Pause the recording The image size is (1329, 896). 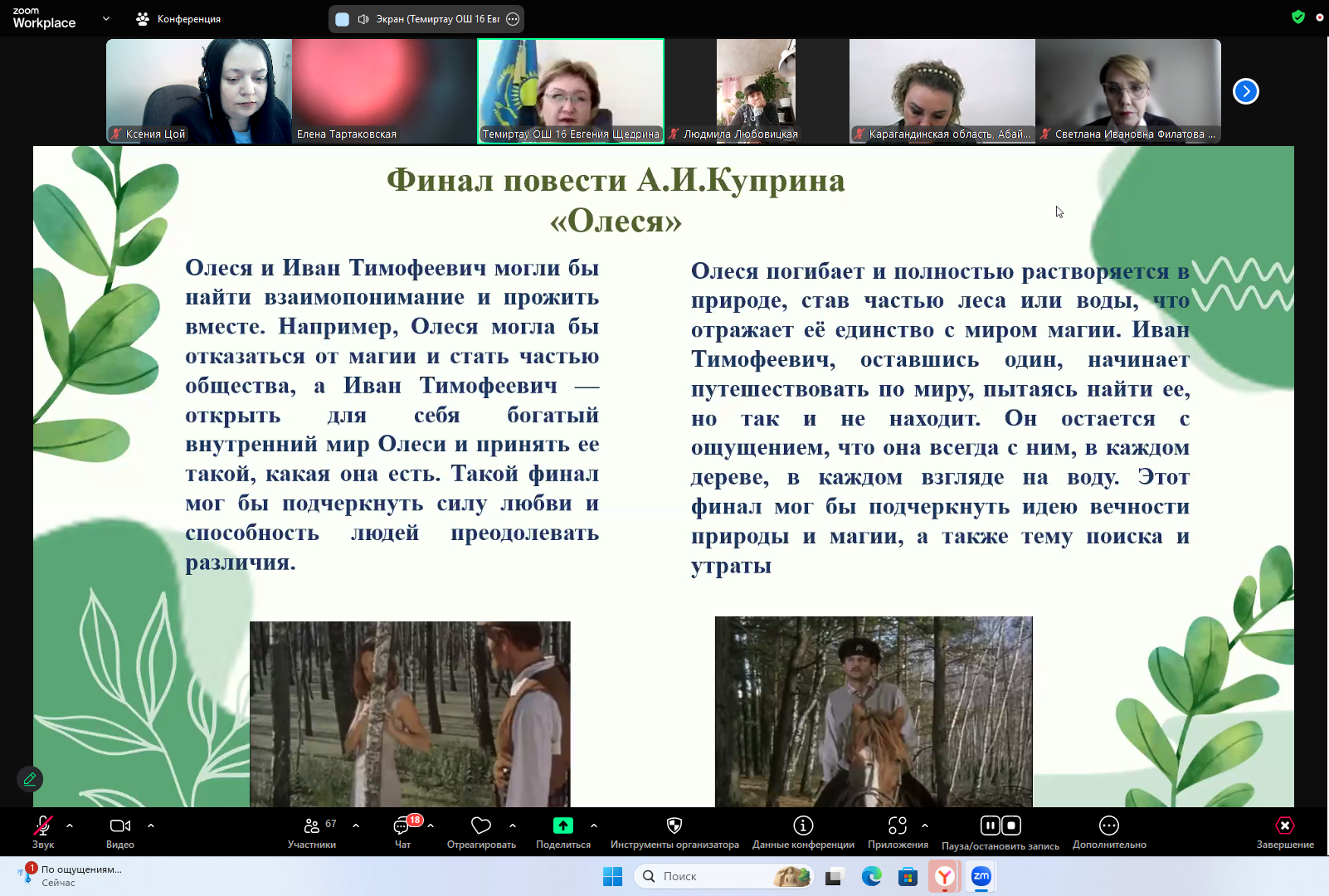pos(991,825)
